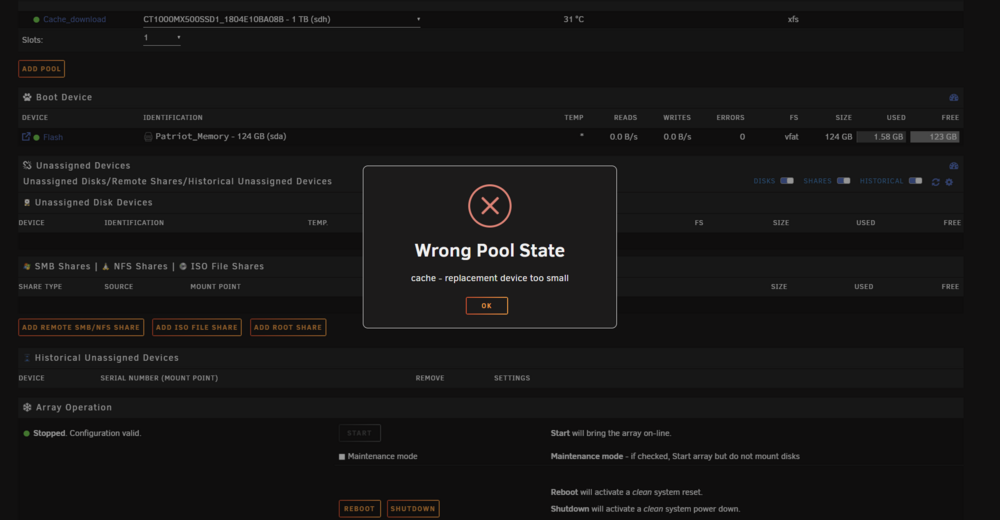The width and height of the screenshot is (1000, 520).
Task: Click the ISO File Shares disc icon
Action: click(183, 266)
